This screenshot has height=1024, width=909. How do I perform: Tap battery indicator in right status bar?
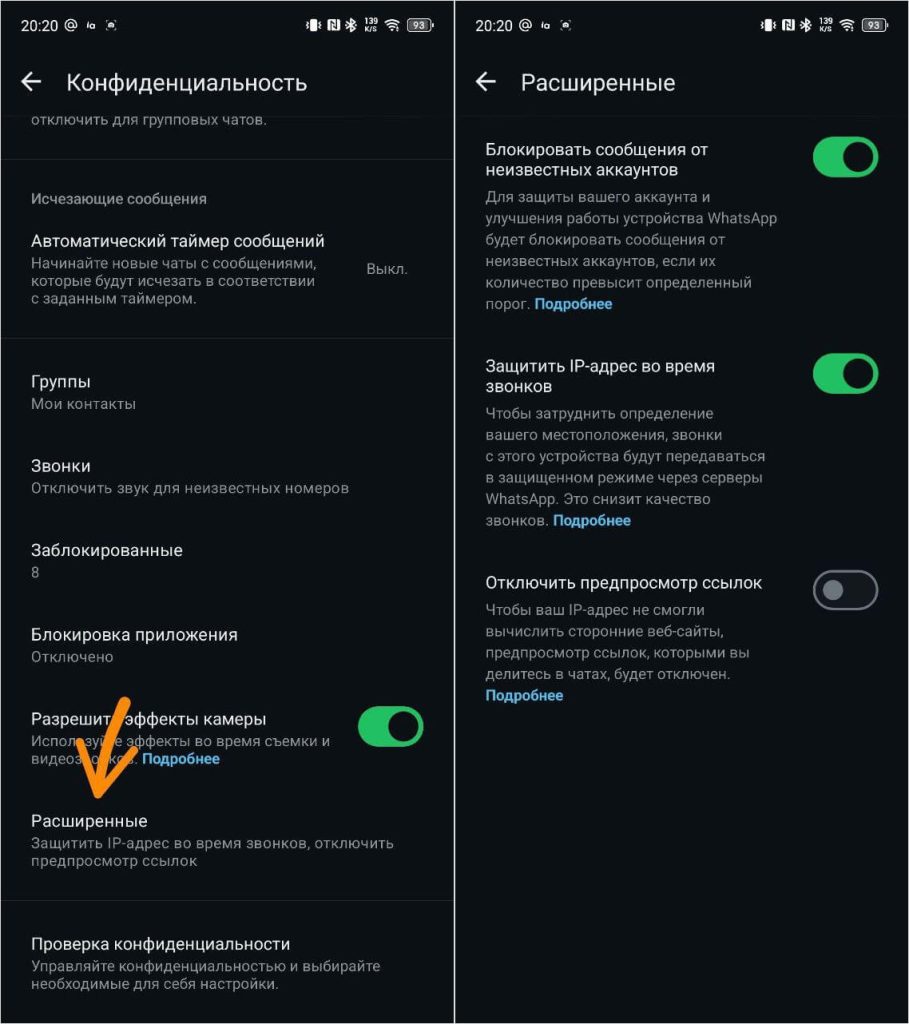(x=874, y=25)
